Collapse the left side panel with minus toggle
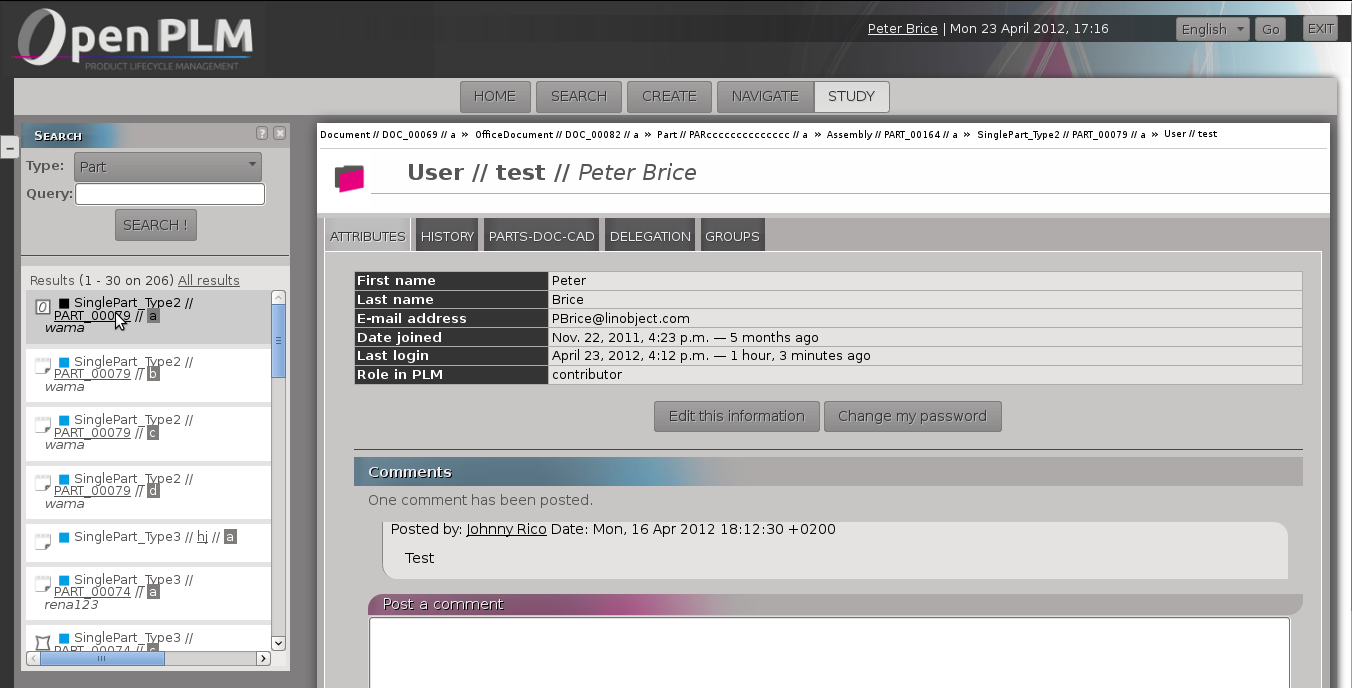 point(9,148)
